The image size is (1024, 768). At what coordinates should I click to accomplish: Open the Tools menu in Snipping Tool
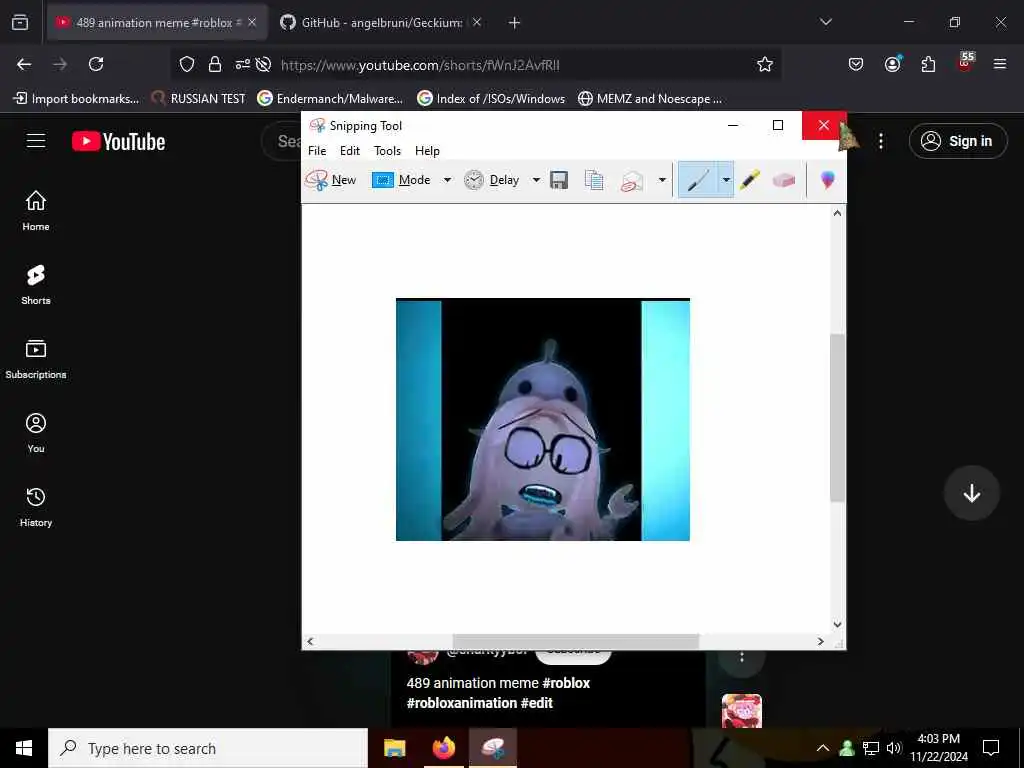coord(387,151)
